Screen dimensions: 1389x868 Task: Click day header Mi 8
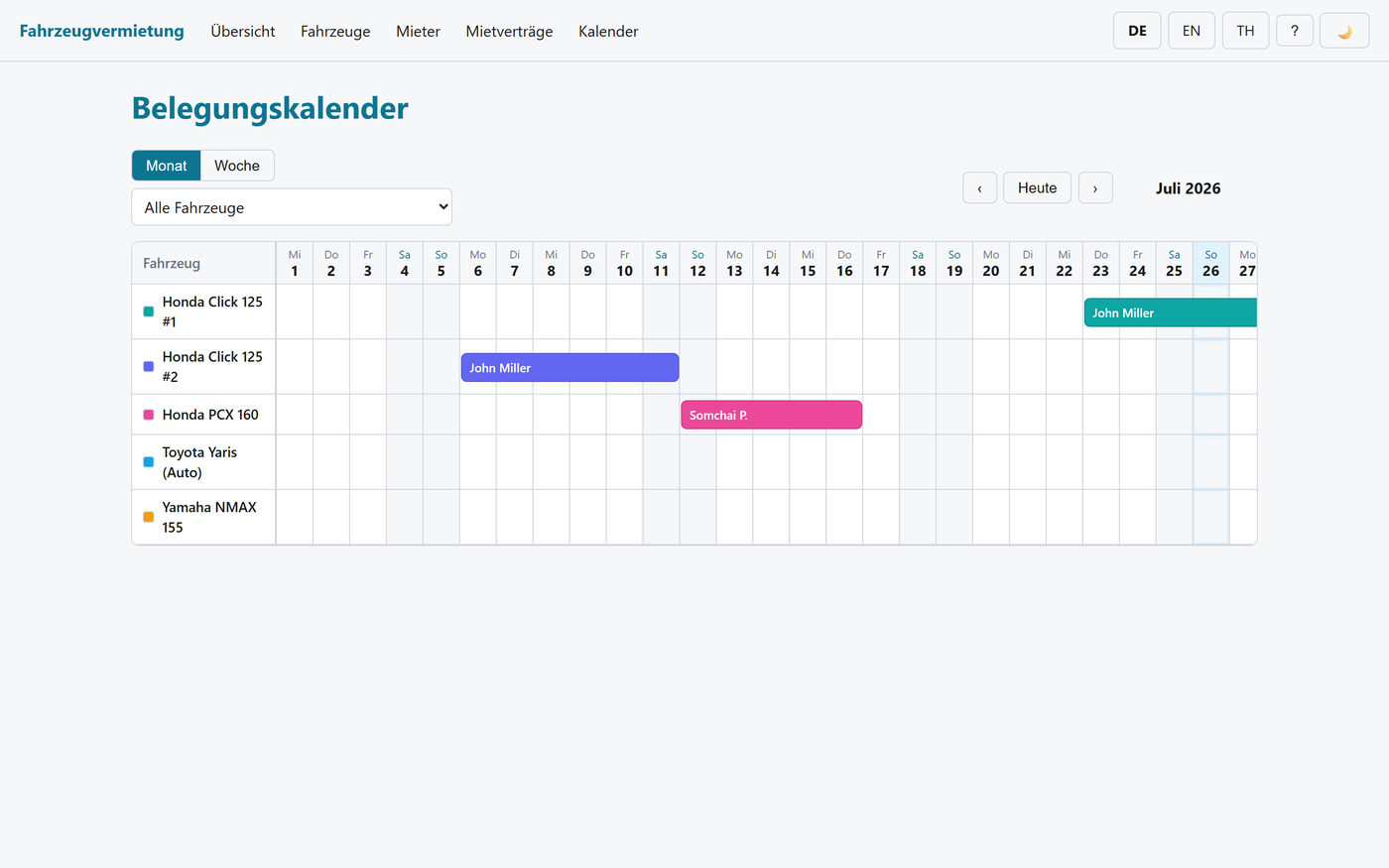[552, 263]
